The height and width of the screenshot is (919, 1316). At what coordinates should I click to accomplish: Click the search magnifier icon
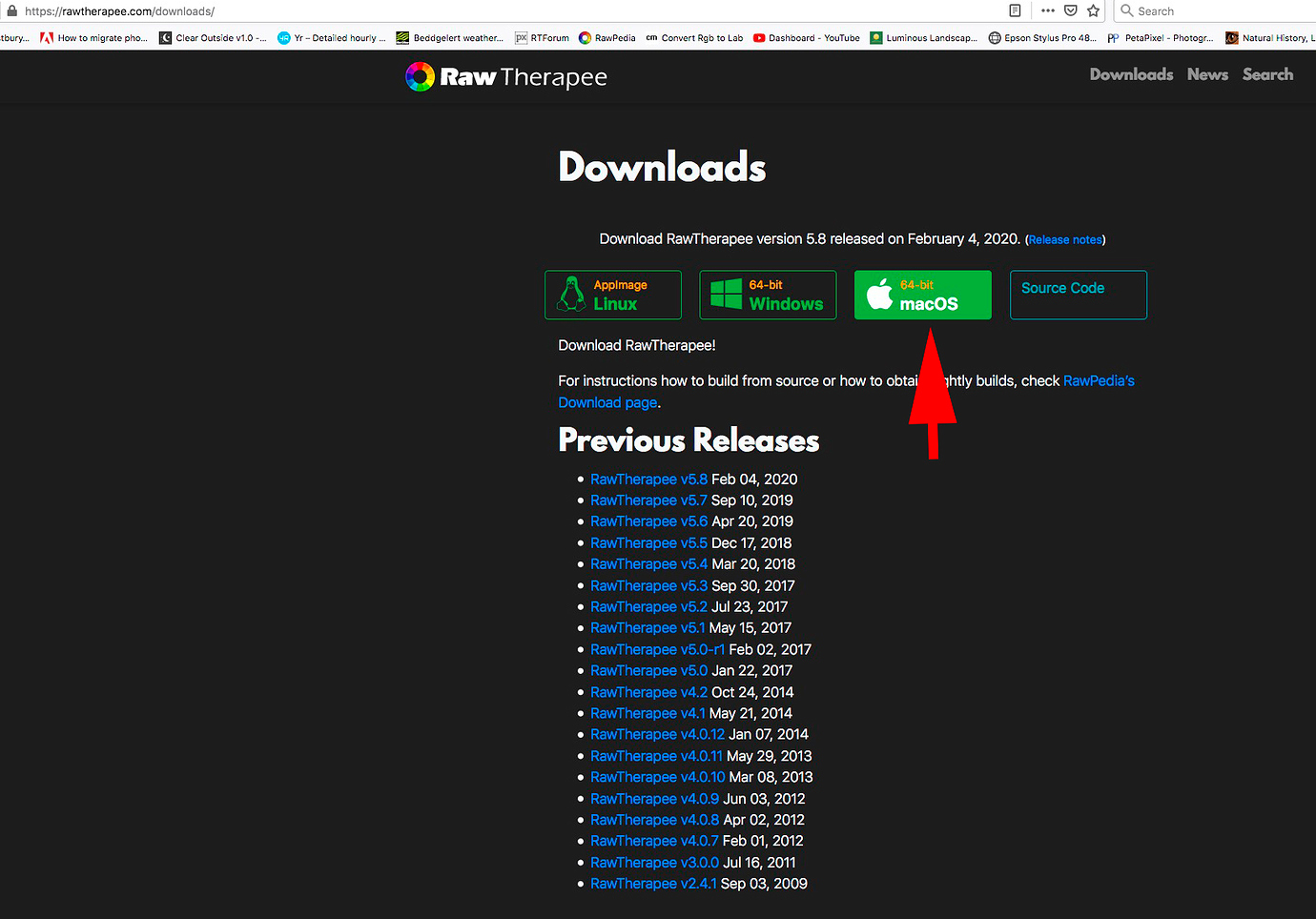[1127, 10]
